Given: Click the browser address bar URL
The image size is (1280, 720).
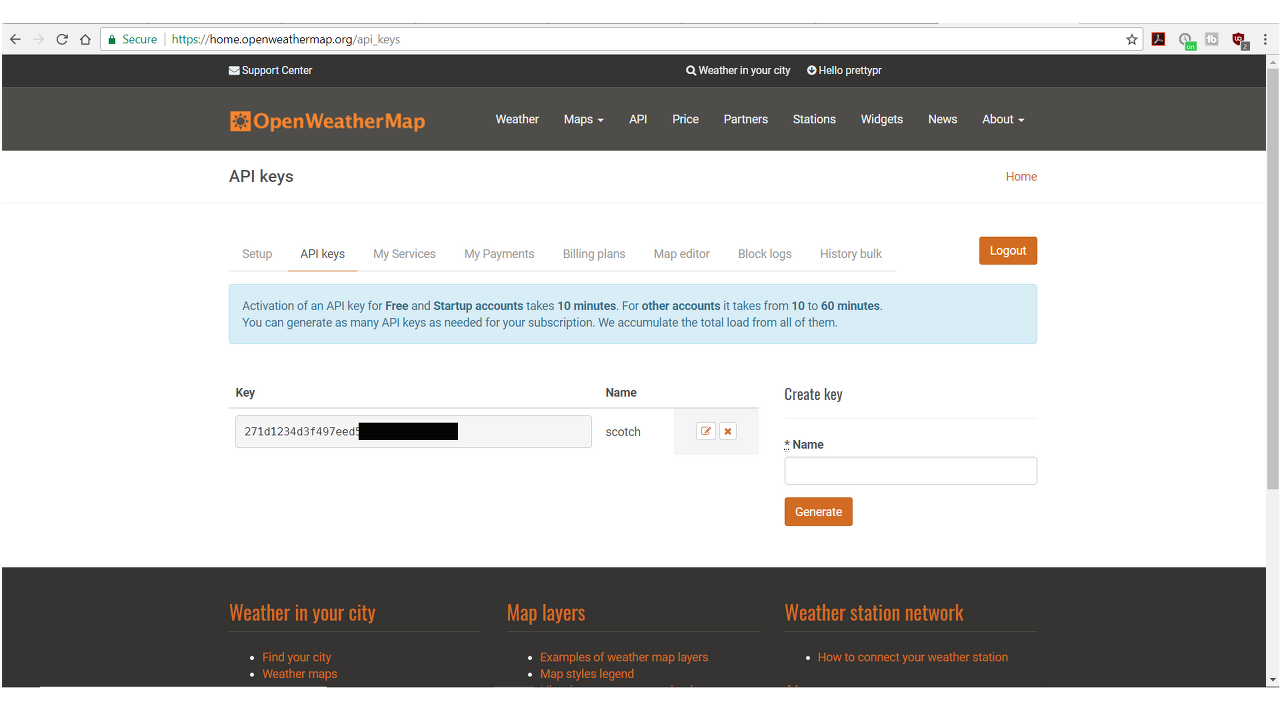Looking at the screenshot, I should 286,39.
